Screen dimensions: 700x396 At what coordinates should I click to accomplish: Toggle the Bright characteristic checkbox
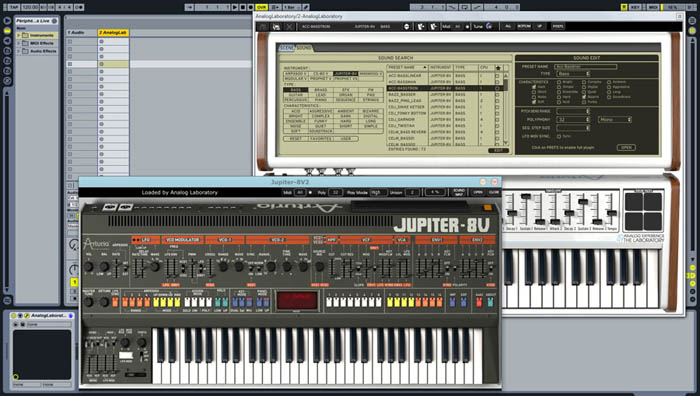click(x=559, y=82)
